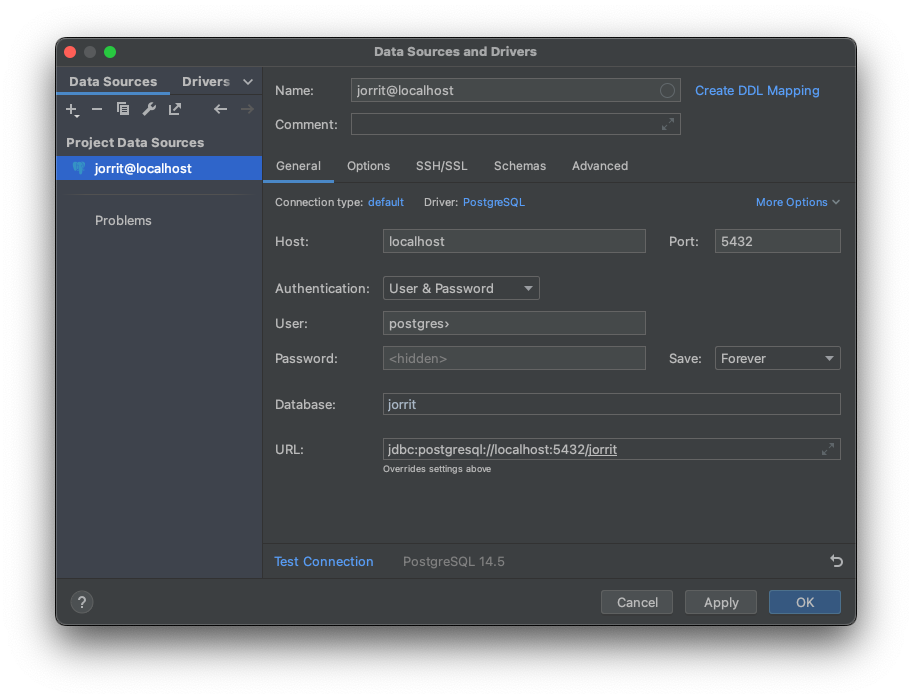Remove the selected data source
912x699 pixels.
click(x=97, y=109)
